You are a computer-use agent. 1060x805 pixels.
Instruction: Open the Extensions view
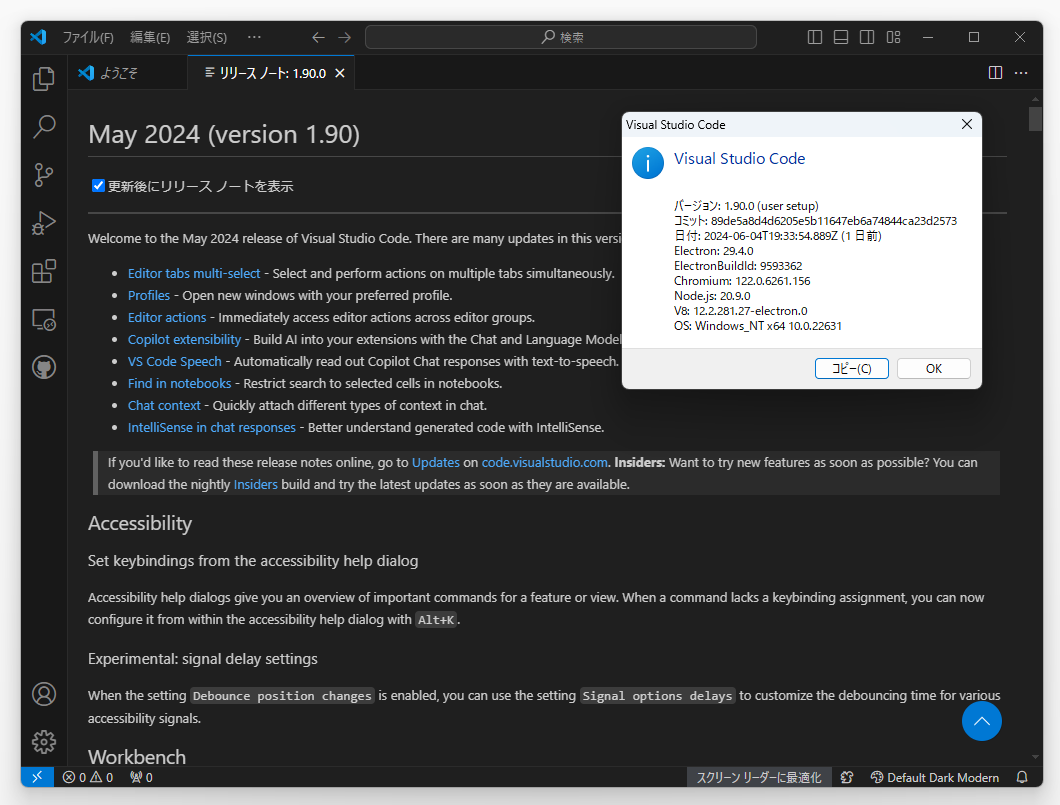tap(43, 271)
